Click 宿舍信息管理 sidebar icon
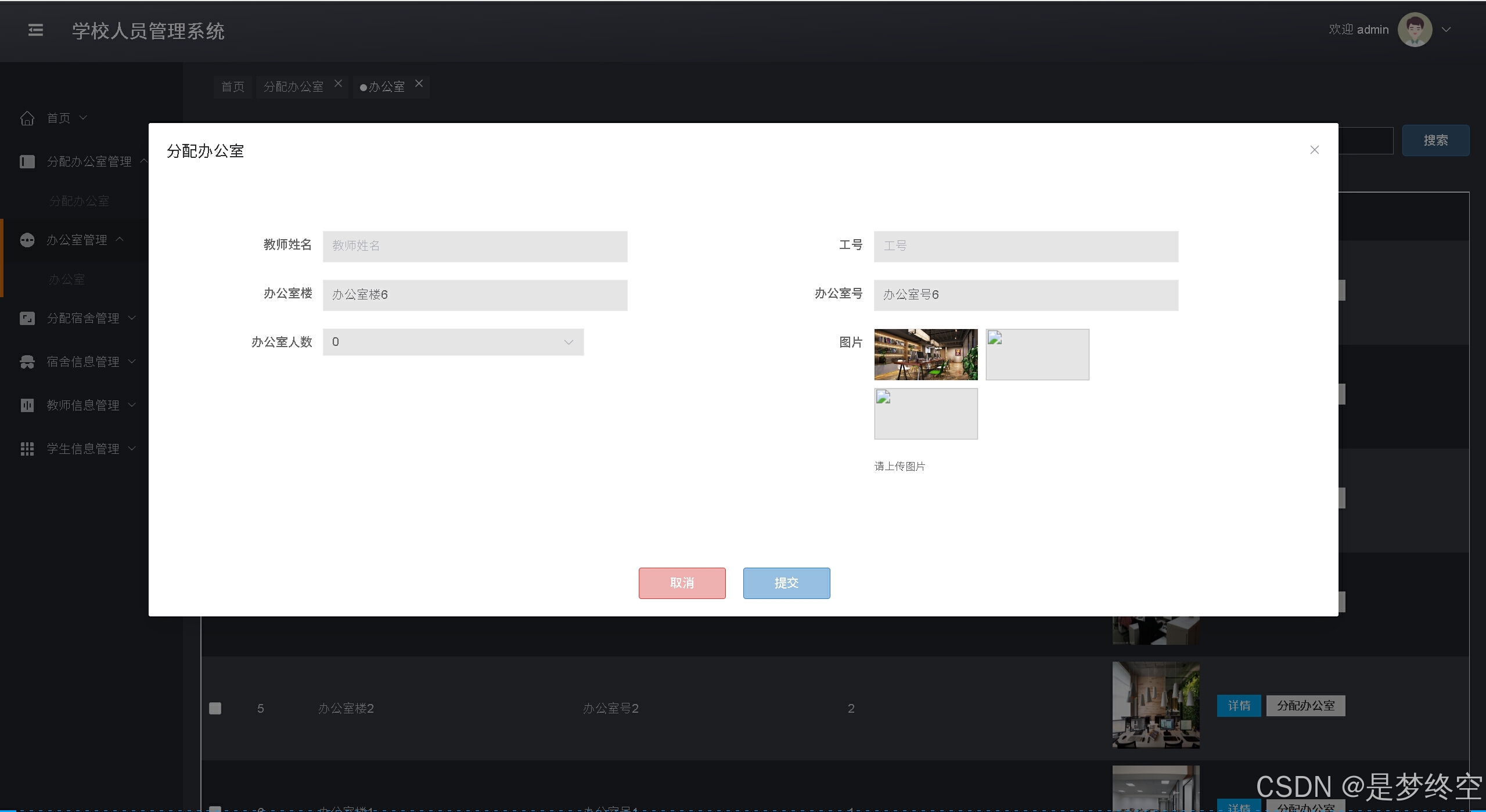The width and height of the screenshot is (1486, 812). (27, 362)
